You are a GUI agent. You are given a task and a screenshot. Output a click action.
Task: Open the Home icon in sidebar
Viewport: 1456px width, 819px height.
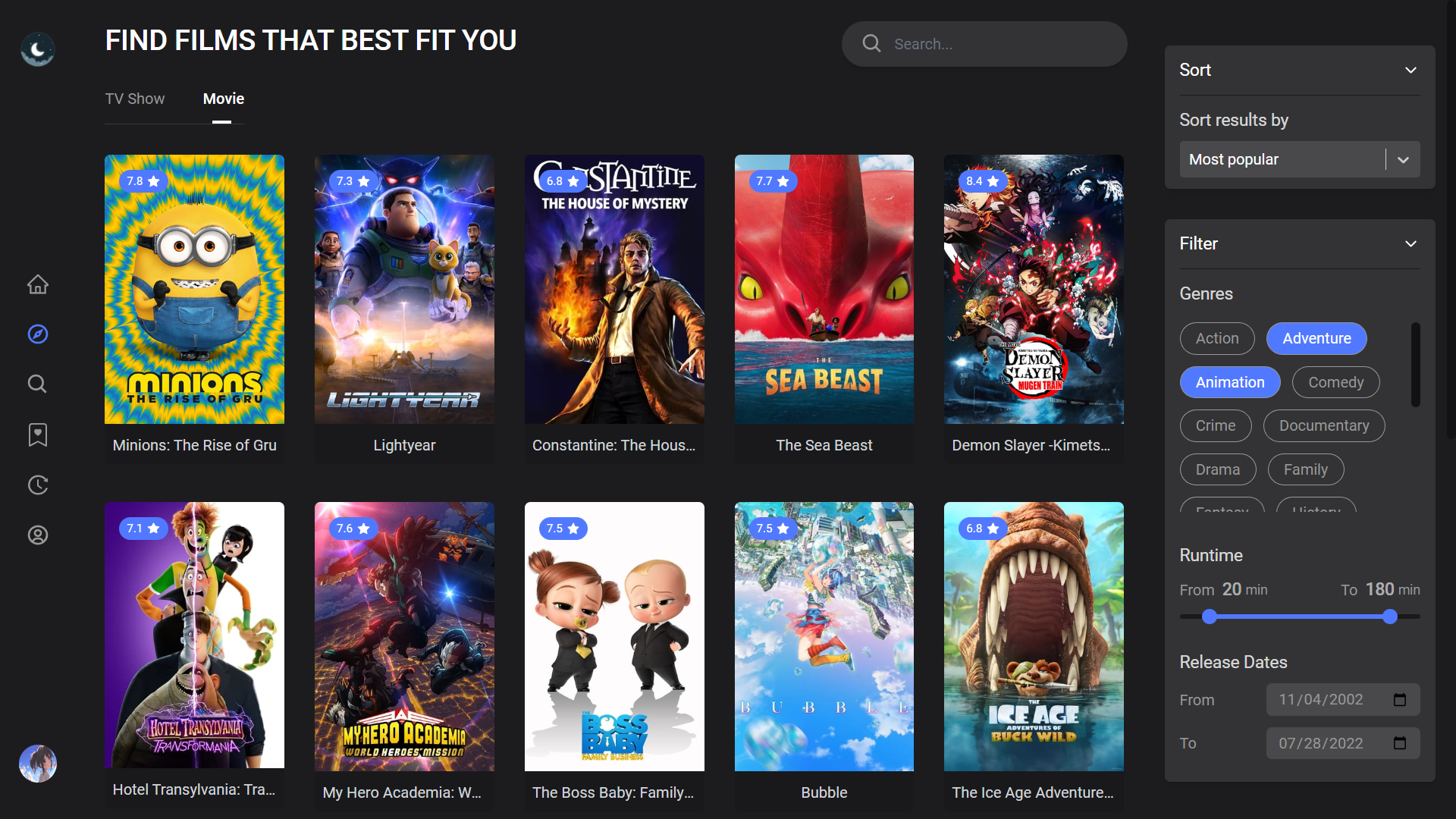(38, 284)
